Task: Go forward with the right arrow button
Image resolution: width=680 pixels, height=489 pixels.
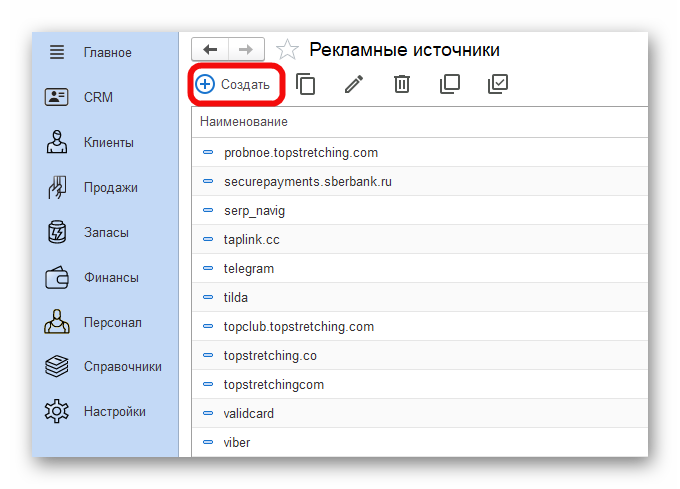Action: pos(246,49)
